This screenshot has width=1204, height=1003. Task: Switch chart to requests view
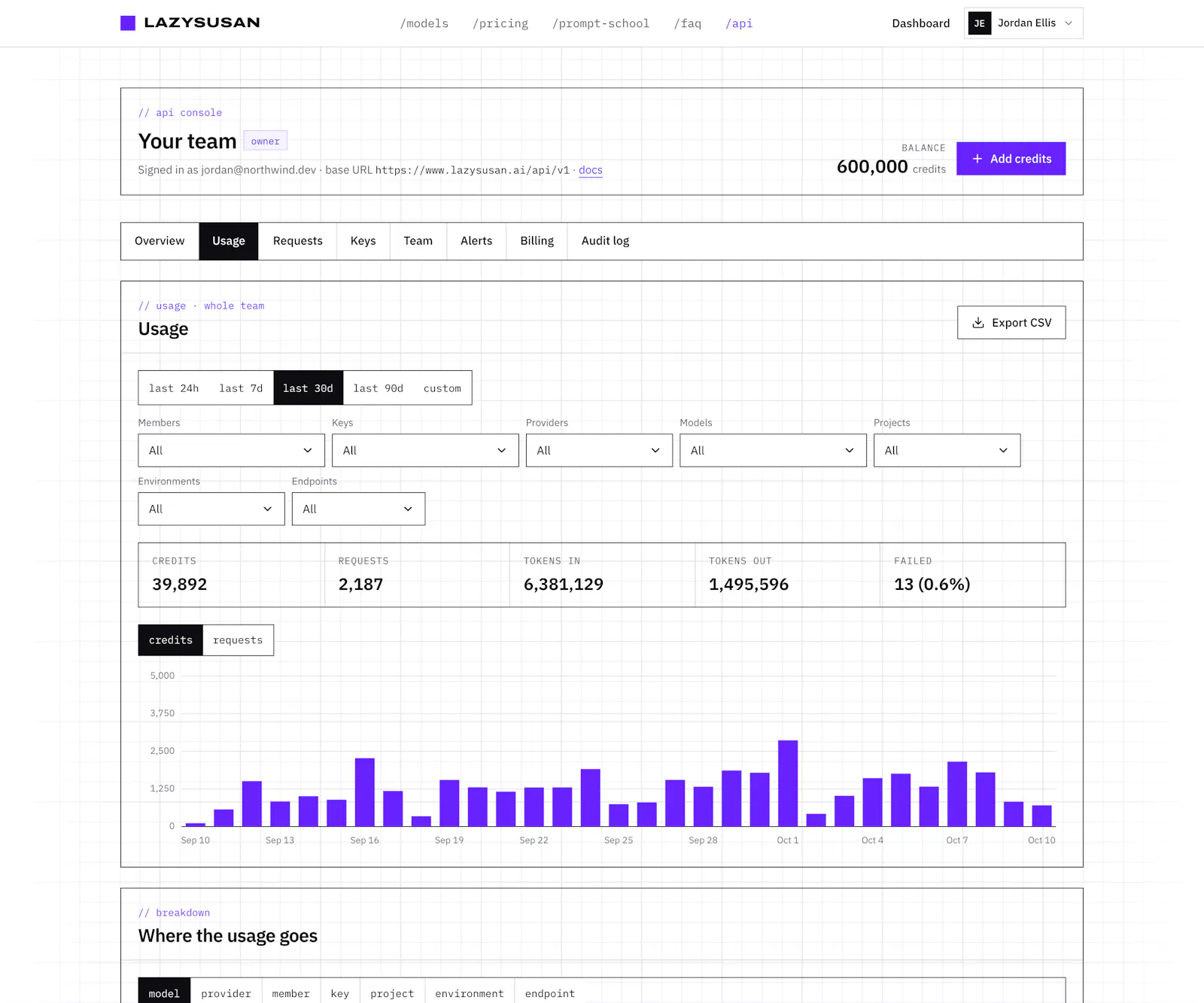tap(238, 640)
